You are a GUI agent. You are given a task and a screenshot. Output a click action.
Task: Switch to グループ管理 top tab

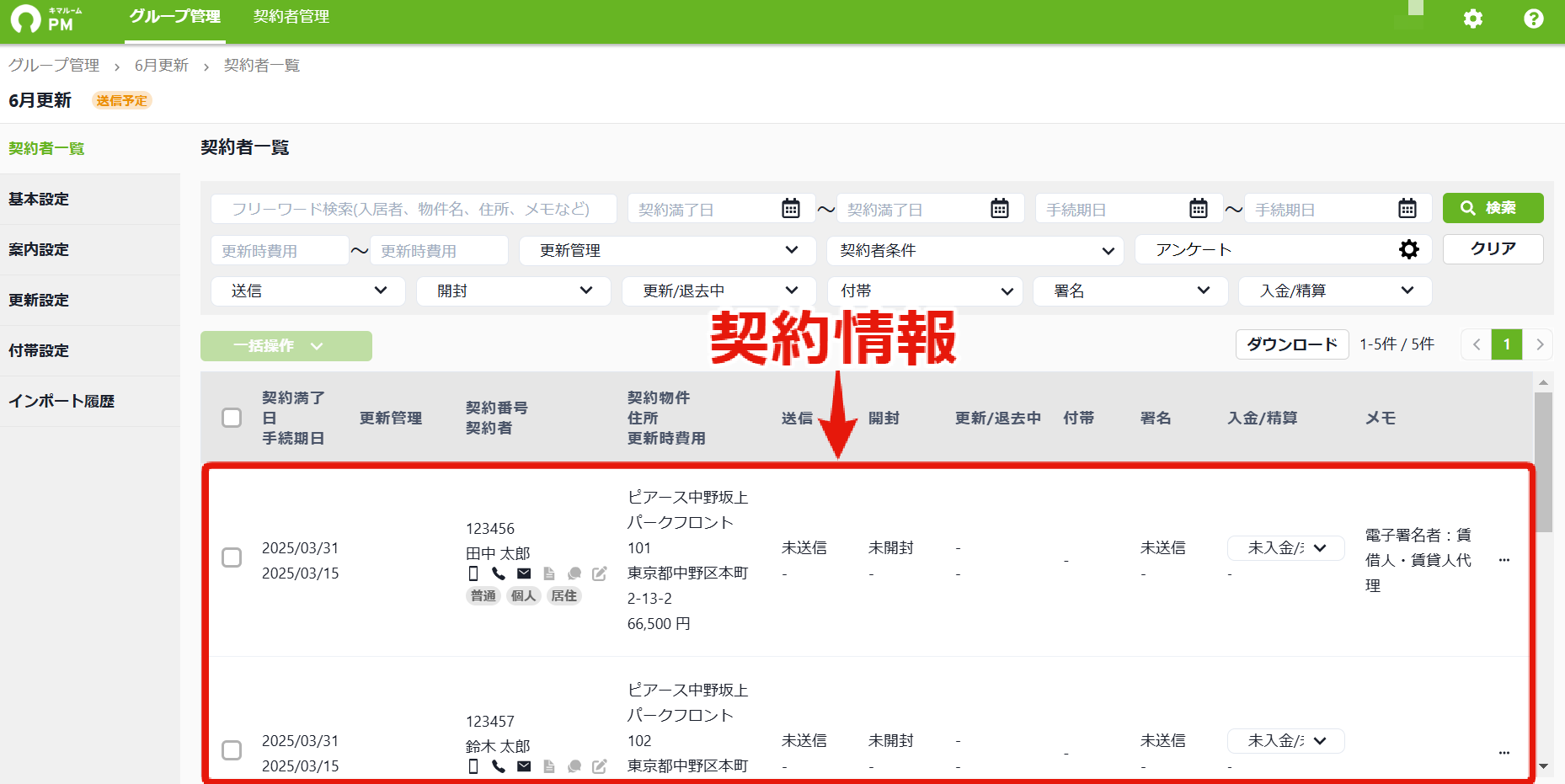pos(175,17)
